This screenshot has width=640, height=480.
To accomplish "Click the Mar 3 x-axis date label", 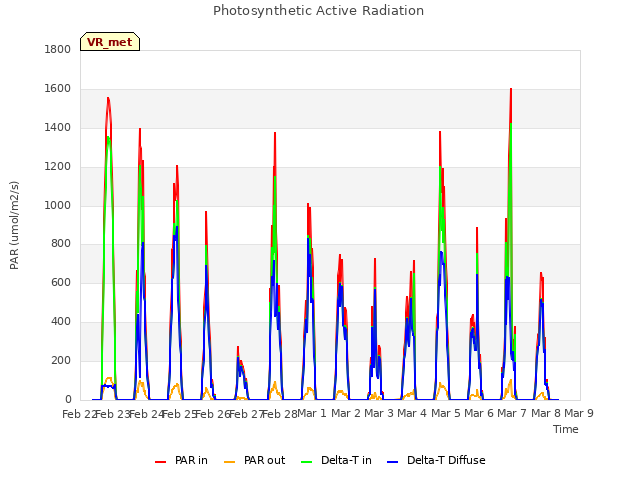I will (379, 413).
